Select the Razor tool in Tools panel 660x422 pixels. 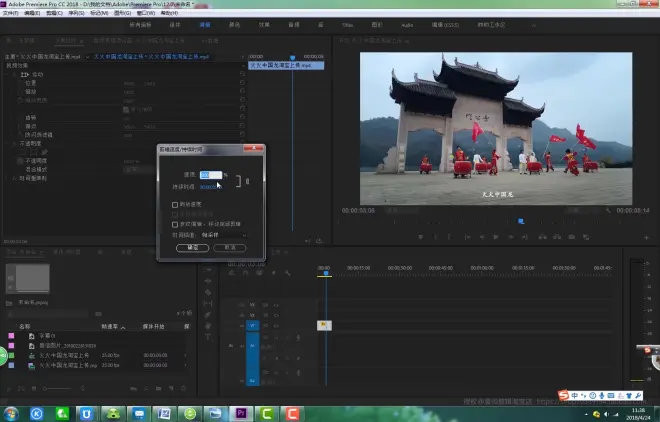[208, 292]
